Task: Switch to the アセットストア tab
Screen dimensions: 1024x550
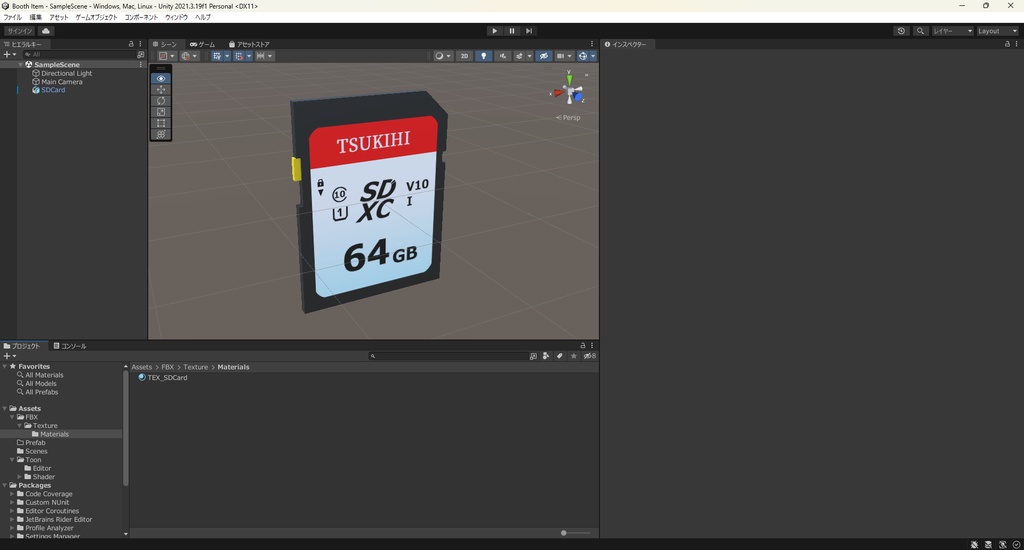Action: tap(249, 44)
